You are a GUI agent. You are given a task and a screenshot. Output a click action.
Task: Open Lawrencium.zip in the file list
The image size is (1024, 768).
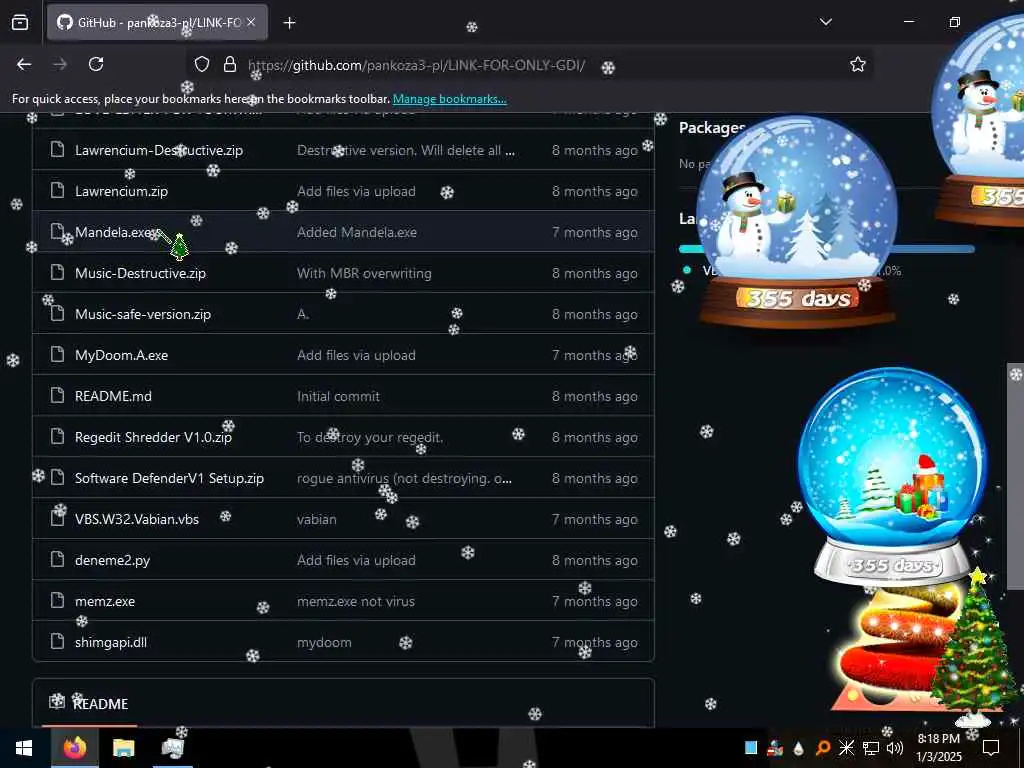tap(121, 191)
